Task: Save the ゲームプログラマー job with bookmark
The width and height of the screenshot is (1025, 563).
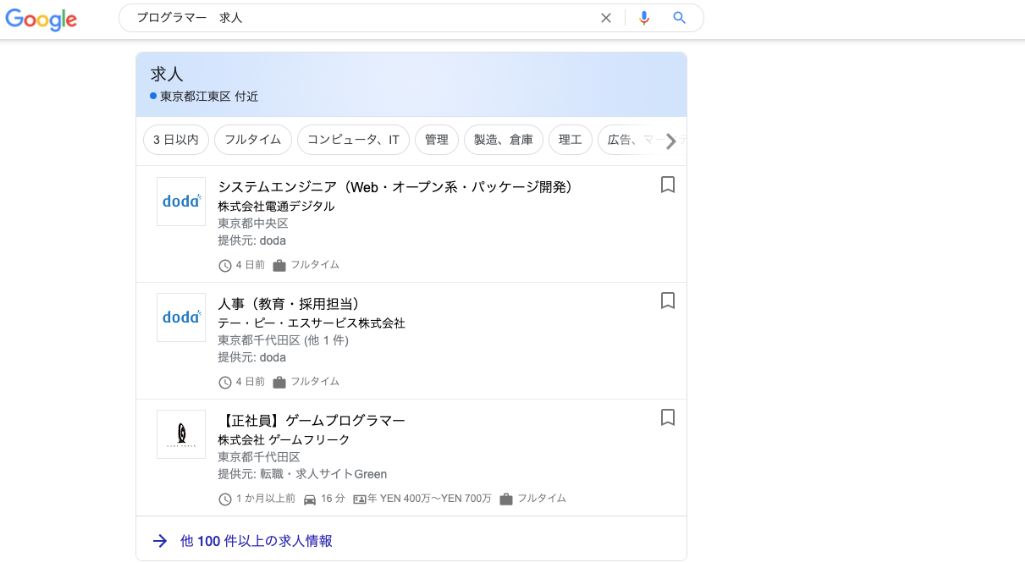Action: 667,417
